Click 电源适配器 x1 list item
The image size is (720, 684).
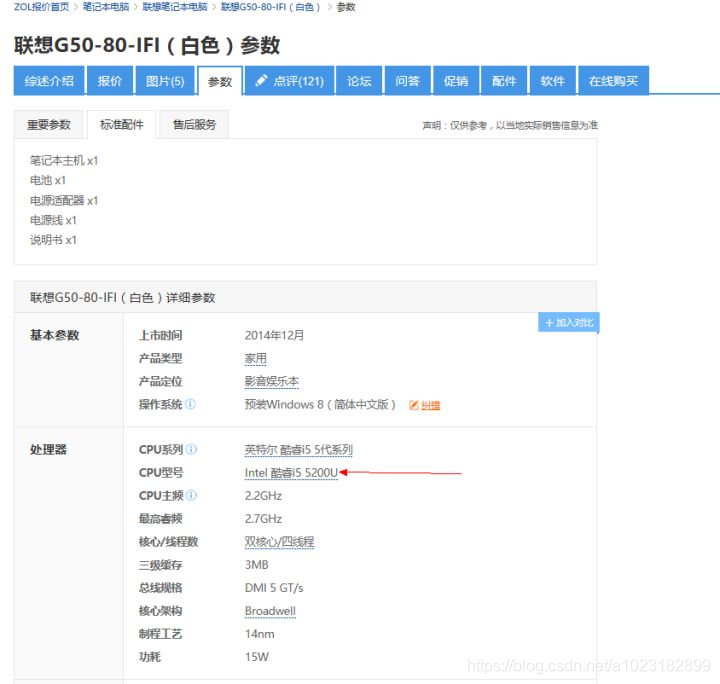click(x=64, y=200)
